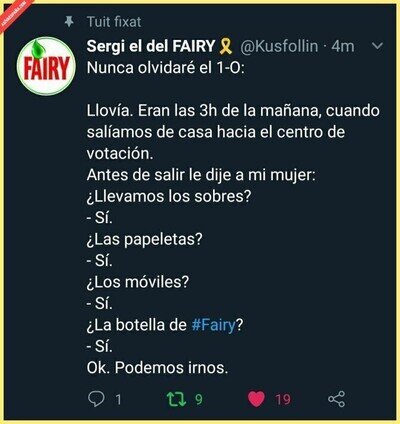The image size is (400, 424).
Task: View the 19 likes count
Action: (283, 399)
